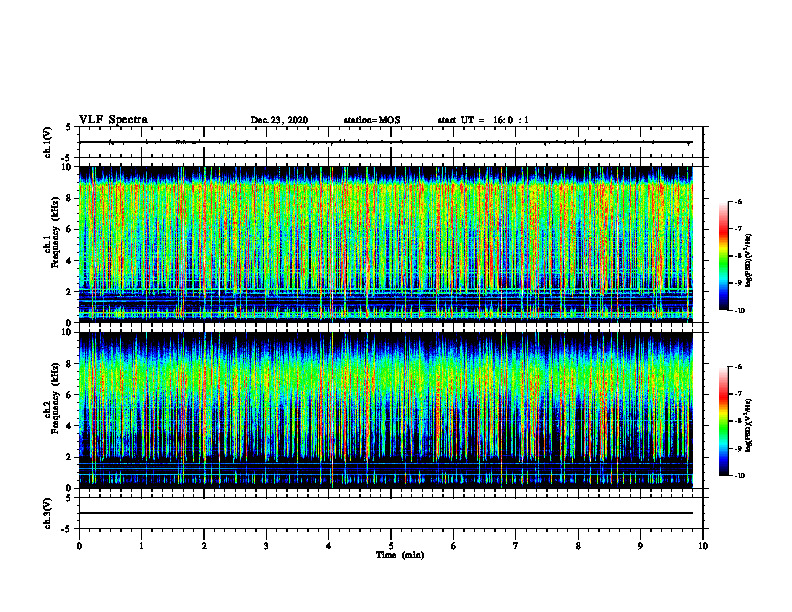
Task: Click the ch.2 spectrogram color scale bar
Action: (723, 421)
